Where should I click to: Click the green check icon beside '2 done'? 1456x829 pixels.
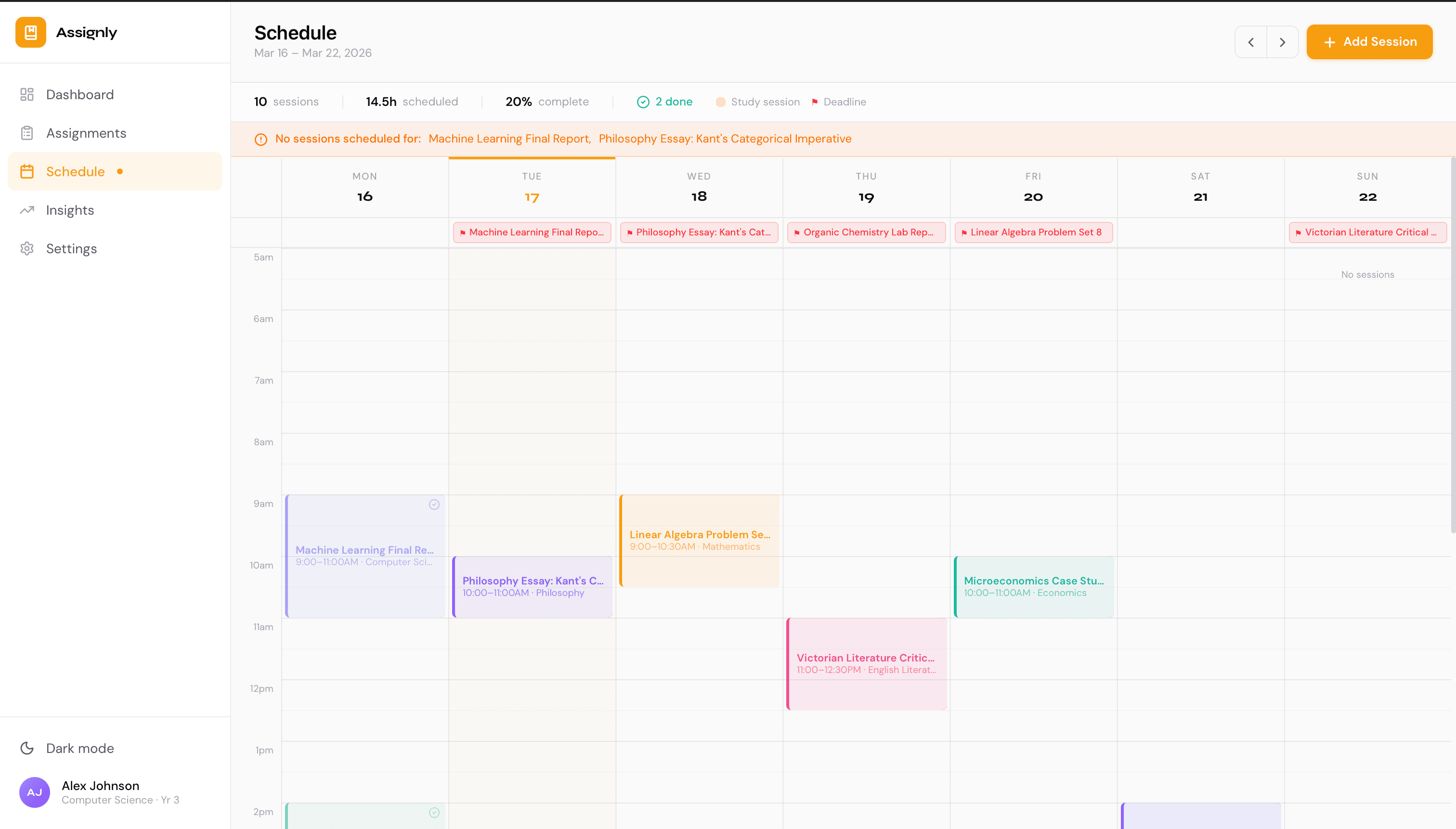coord(642,102)
